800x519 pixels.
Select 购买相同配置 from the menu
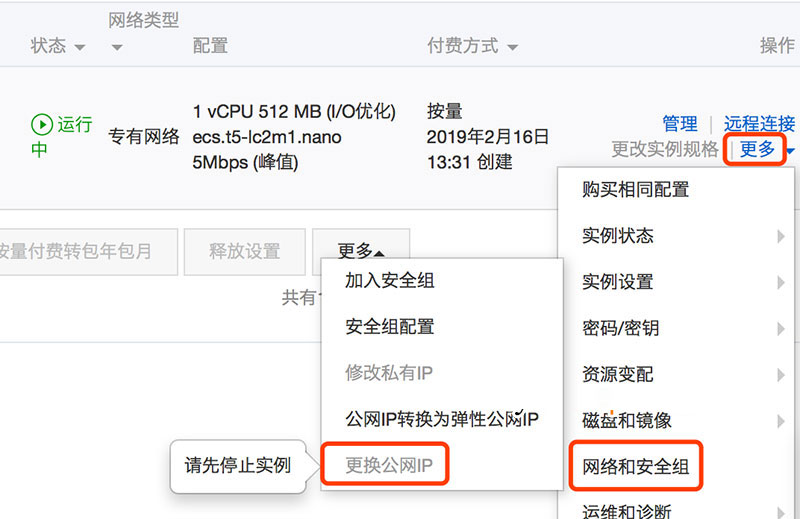pos(635,189)
